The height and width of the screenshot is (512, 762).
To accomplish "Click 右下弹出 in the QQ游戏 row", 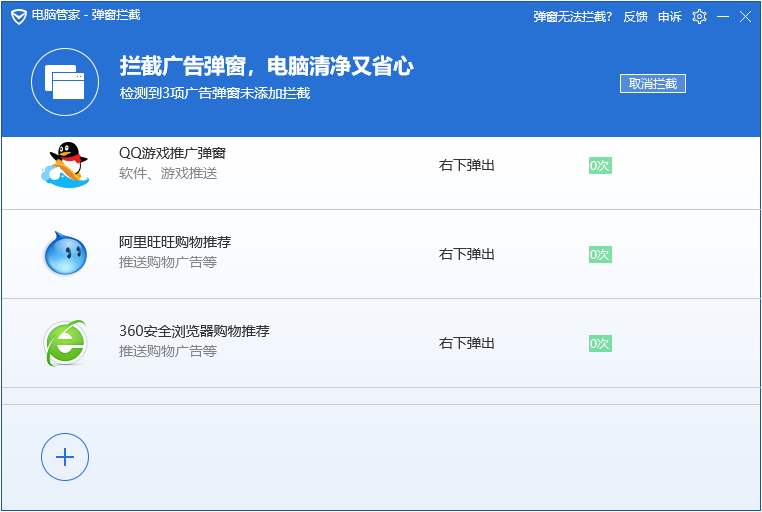I will click(x=467, y=165).
